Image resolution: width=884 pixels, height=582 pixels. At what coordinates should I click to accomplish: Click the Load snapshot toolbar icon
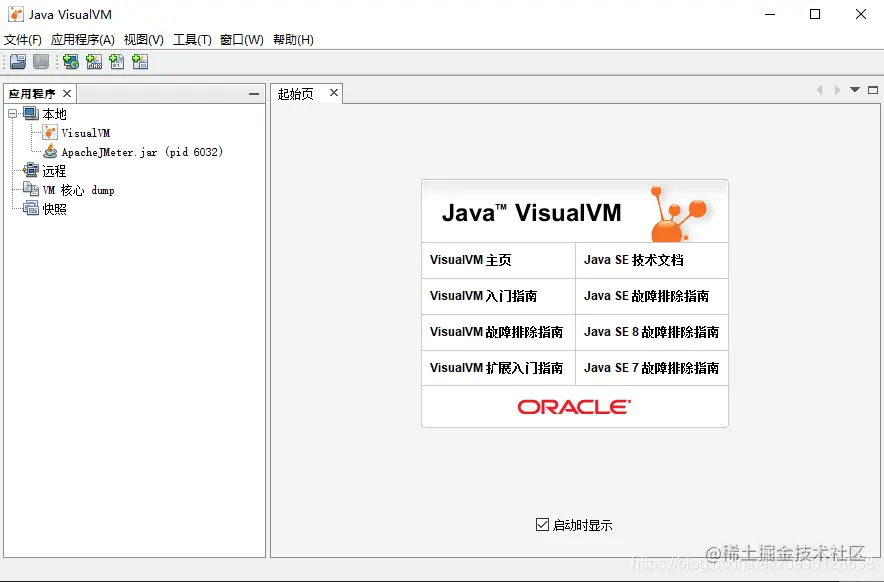(x=18, y=61)
